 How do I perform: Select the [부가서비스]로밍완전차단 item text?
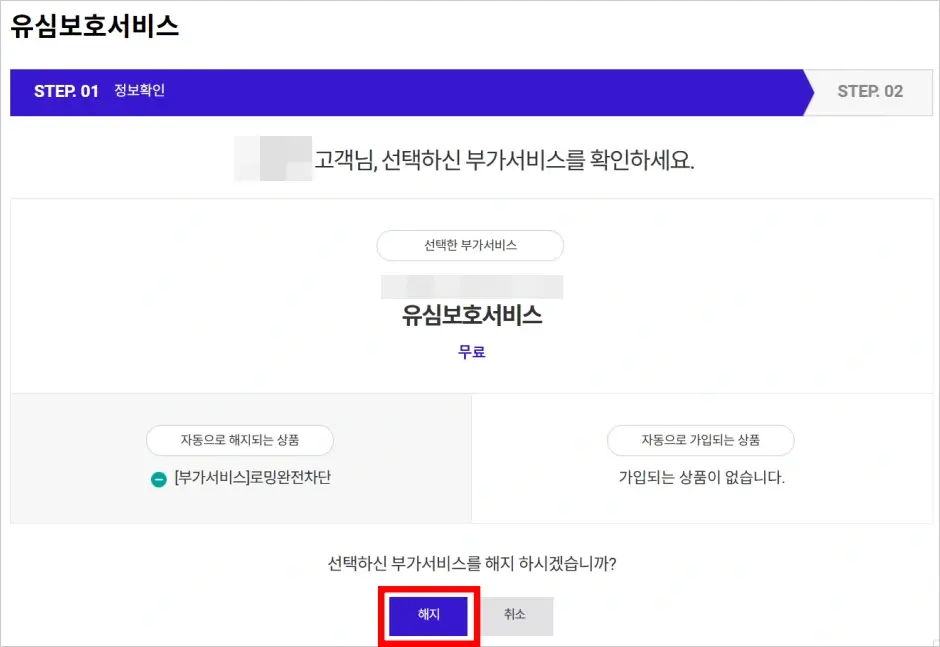(252, 478)
